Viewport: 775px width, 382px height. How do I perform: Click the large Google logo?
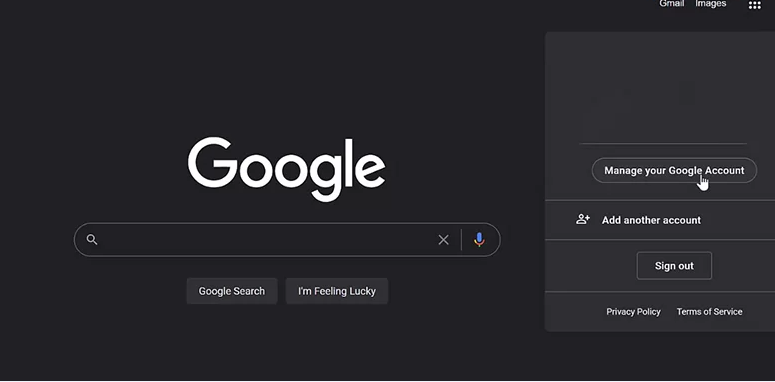[287, 169]
